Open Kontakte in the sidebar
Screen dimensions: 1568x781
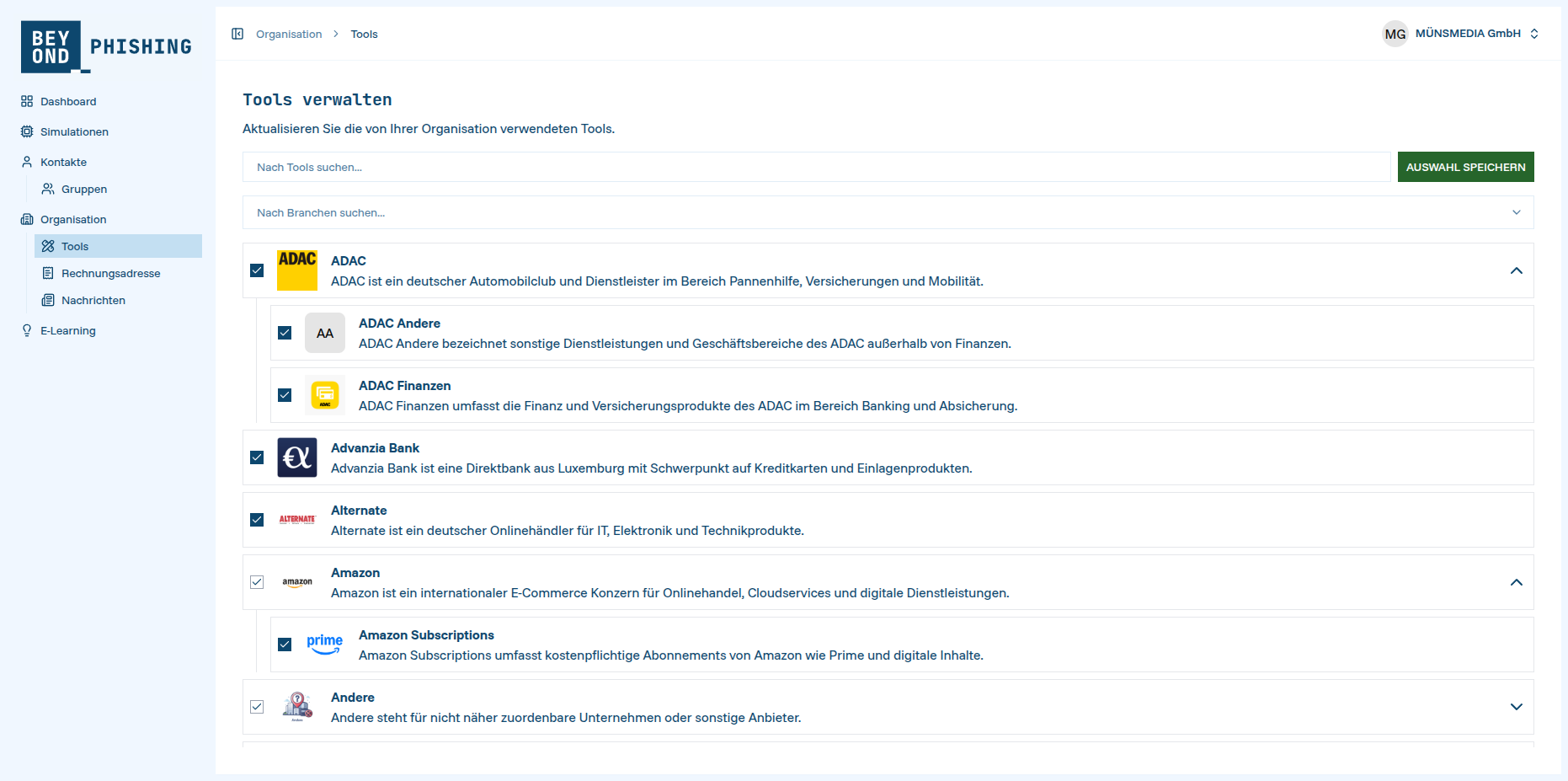(x=63, y=162)
